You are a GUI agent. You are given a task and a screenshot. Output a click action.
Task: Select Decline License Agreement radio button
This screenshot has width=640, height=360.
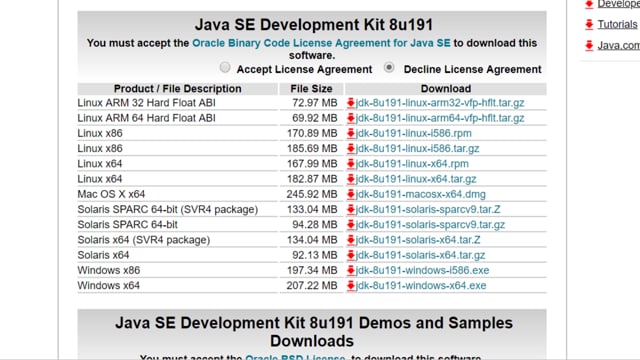[389, 67]
